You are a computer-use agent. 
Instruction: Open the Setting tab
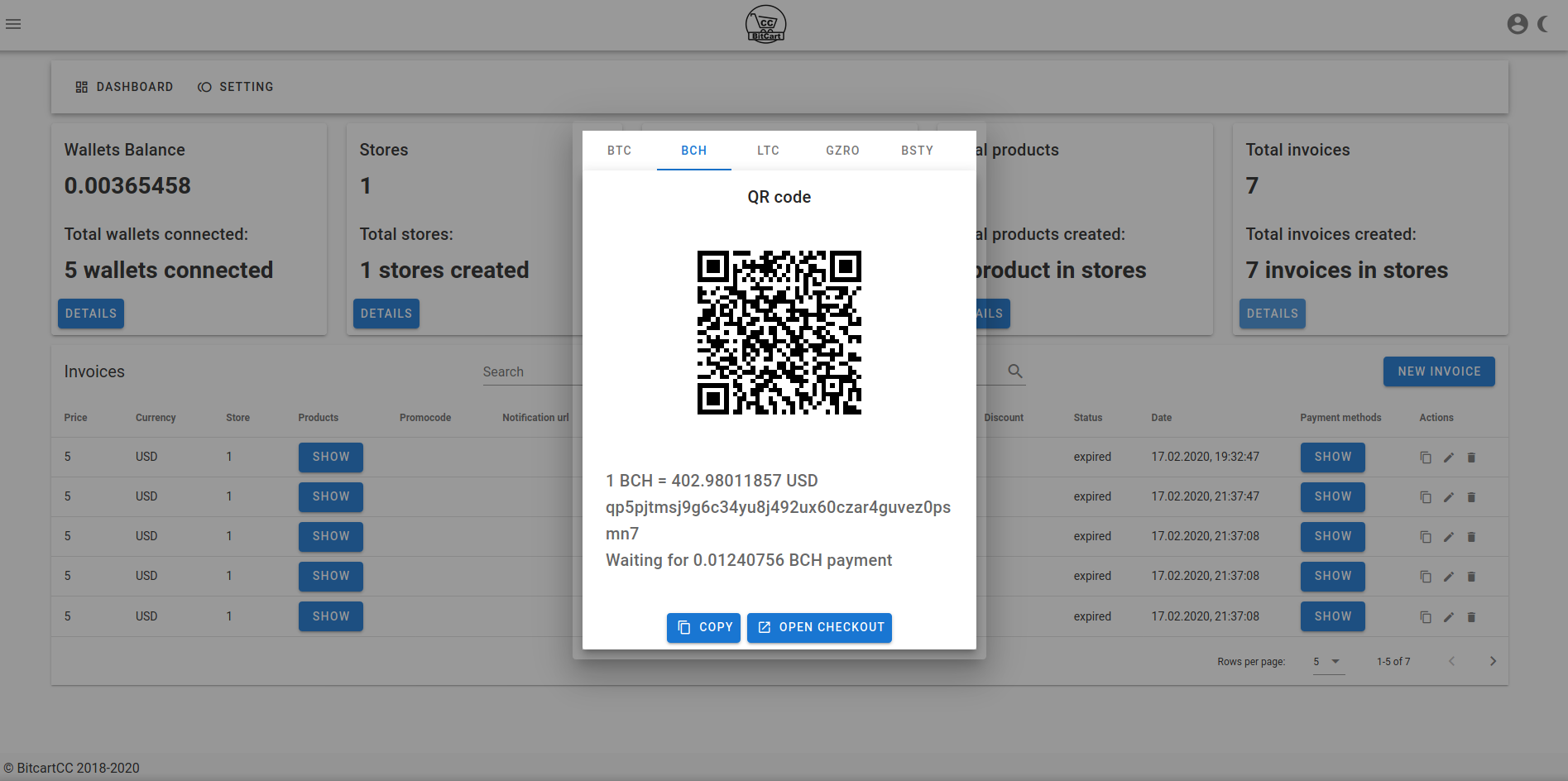[236, 87]
